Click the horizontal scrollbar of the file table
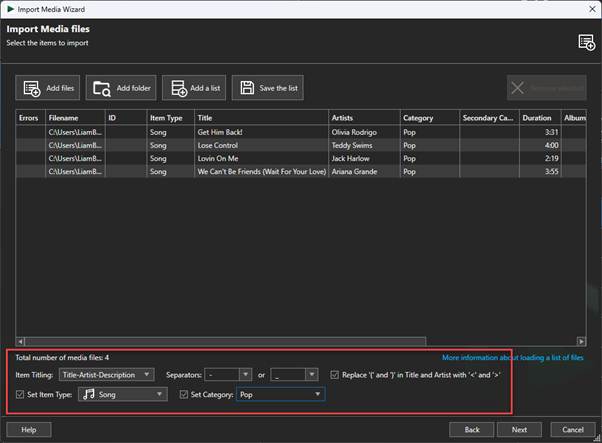 [x=220, y=341]
